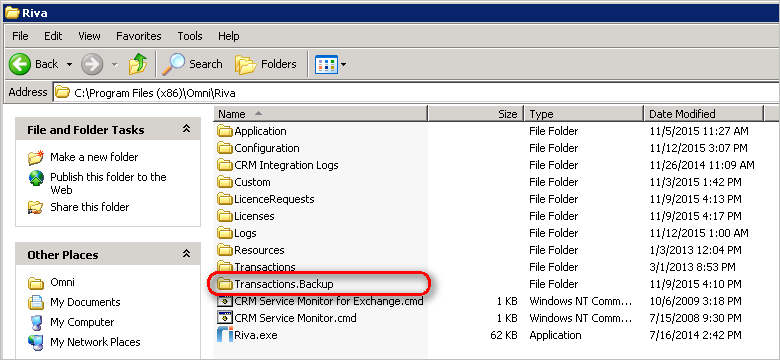The height and width of the screenshot is (360, 780).
Task: Click Publish this folder to the Web
Action: click(x=108, y=183)
